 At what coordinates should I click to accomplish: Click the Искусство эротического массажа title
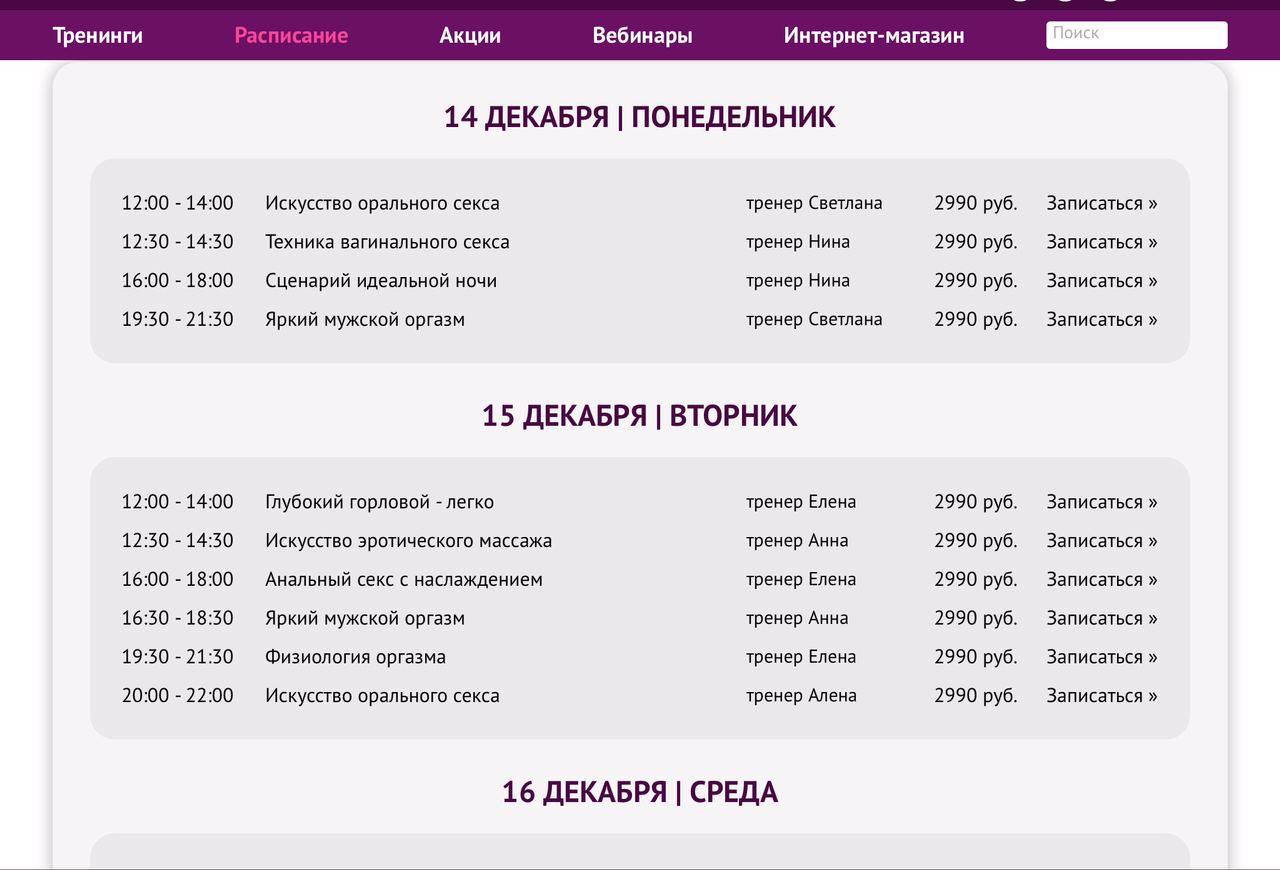click(408, 541)
